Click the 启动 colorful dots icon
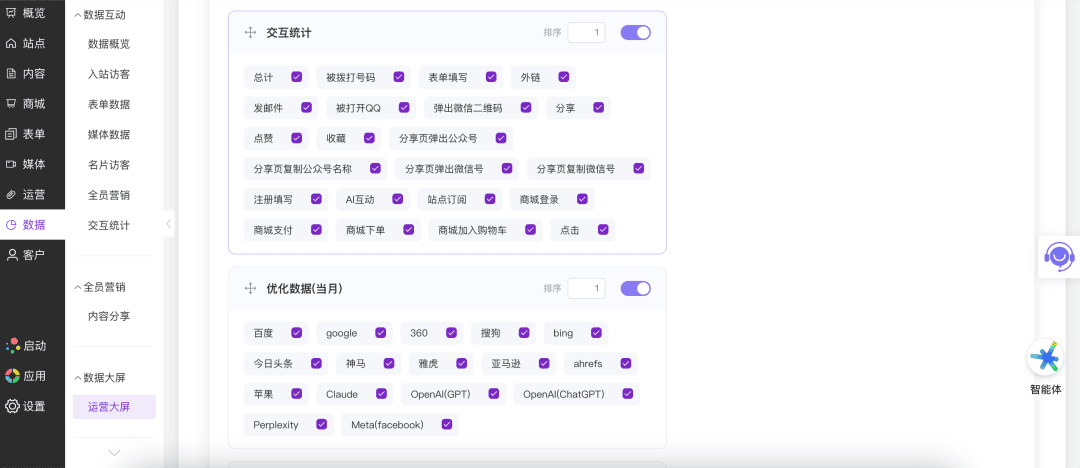This screenshot has height=468, width=1080. coord(12,346)
